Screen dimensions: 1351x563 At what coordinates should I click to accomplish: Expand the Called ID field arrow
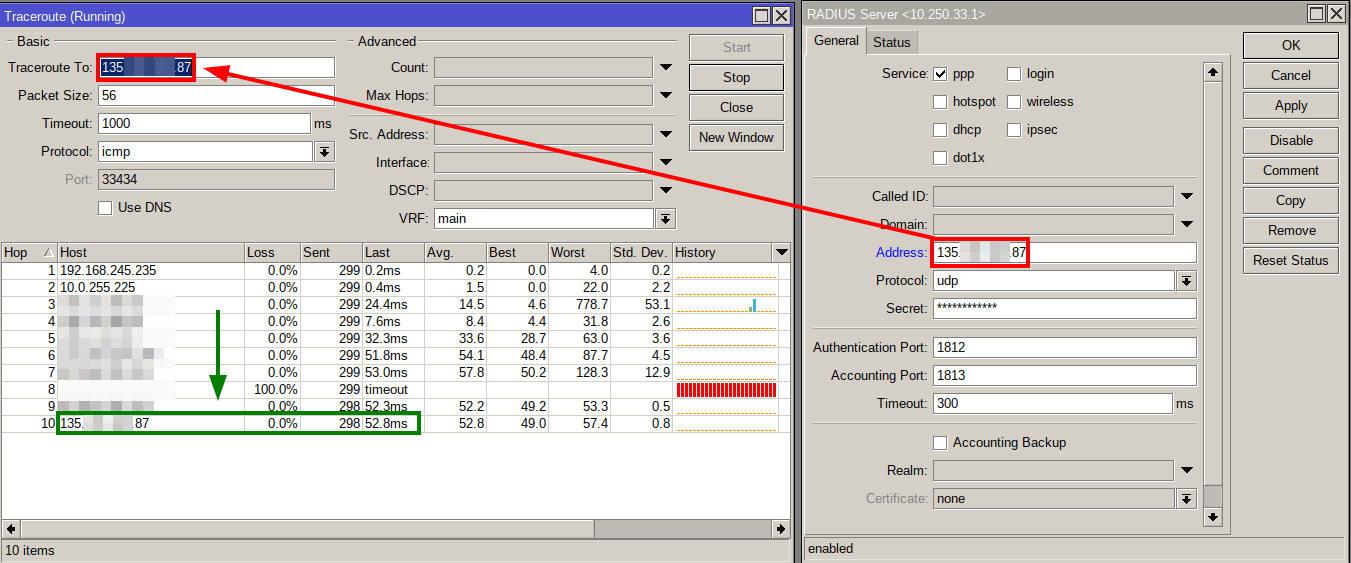pos(1187,197)
